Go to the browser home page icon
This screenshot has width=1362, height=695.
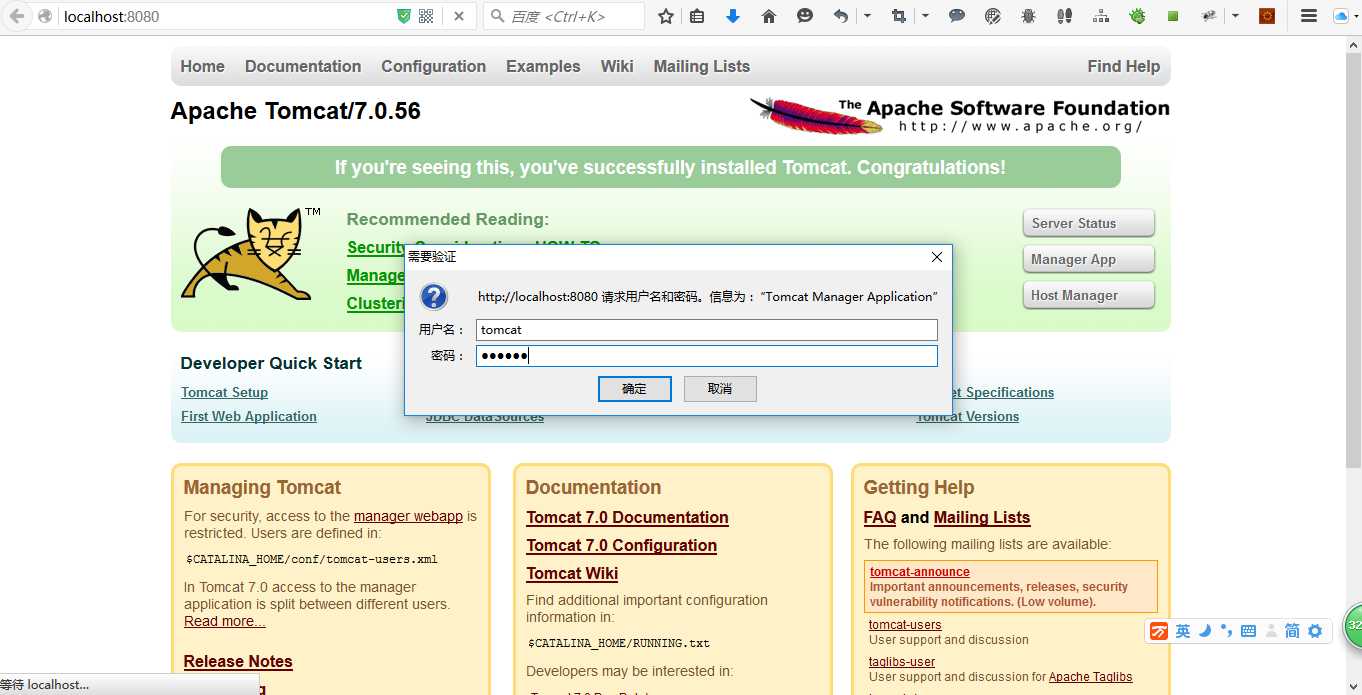[769, 16]
